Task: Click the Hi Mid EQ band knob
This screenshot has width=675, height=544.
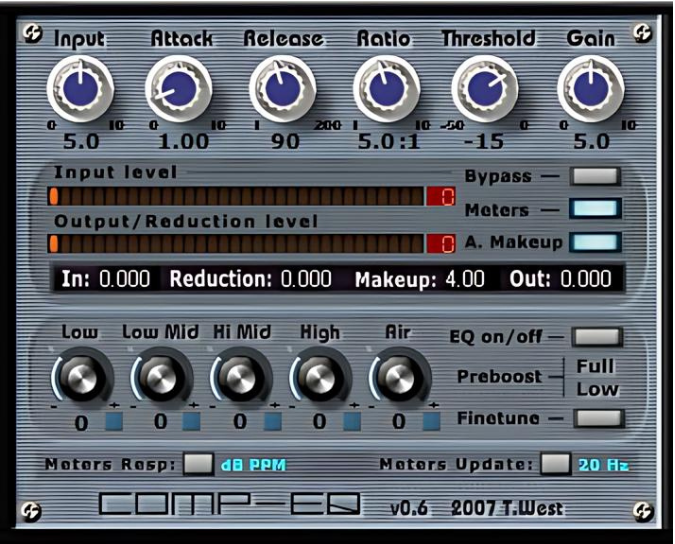Action: (241, 377)
